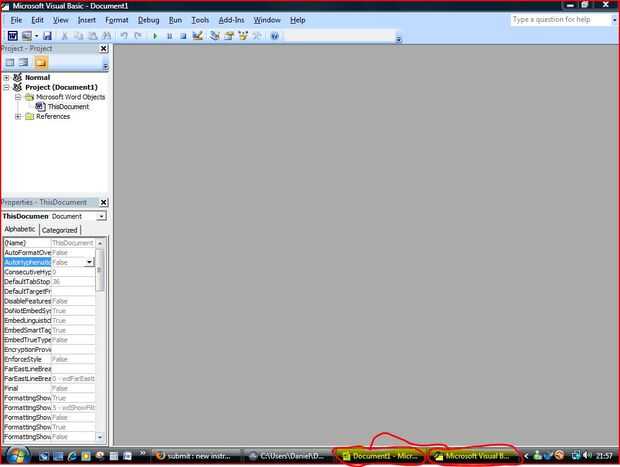Close the Properties - ThisDocument panel
620x467 pixels.
[103, 202]
